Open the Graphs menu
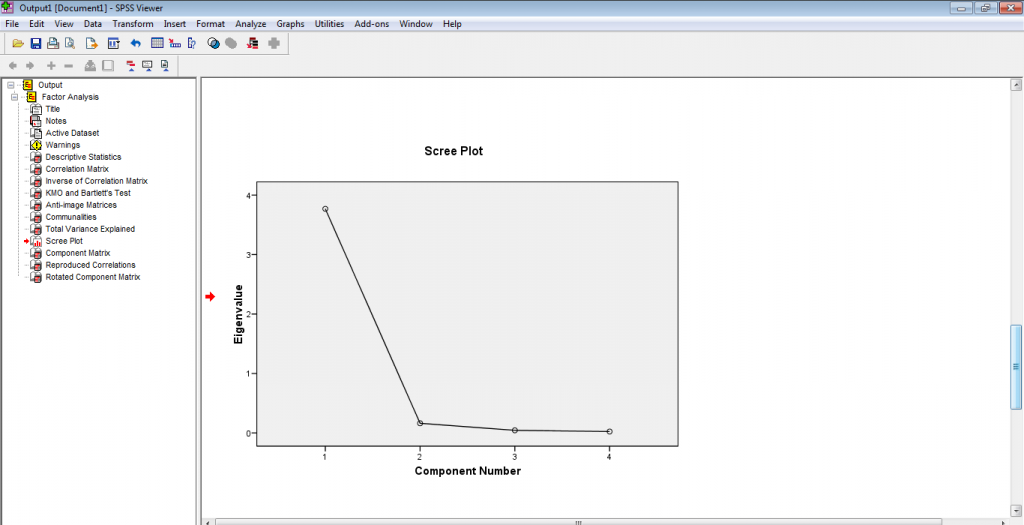This screenshot has width=1024, height=525. (x=290, y=23)
